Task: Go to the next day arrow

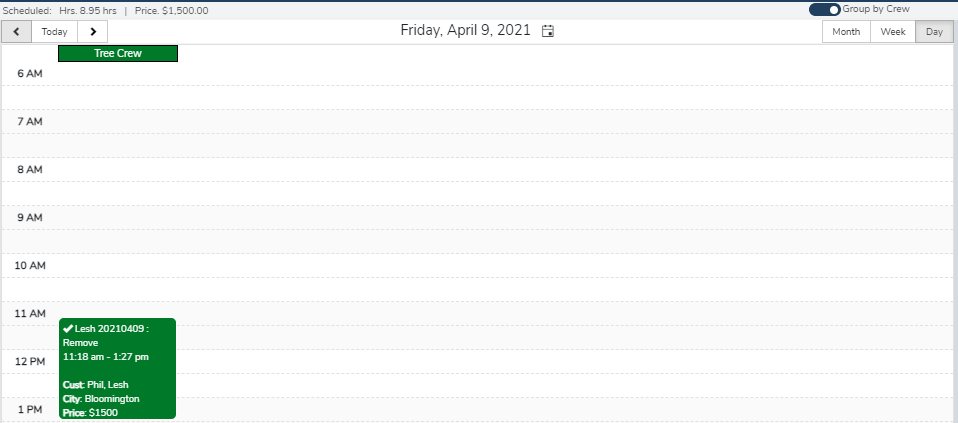Action: [93, 32]
